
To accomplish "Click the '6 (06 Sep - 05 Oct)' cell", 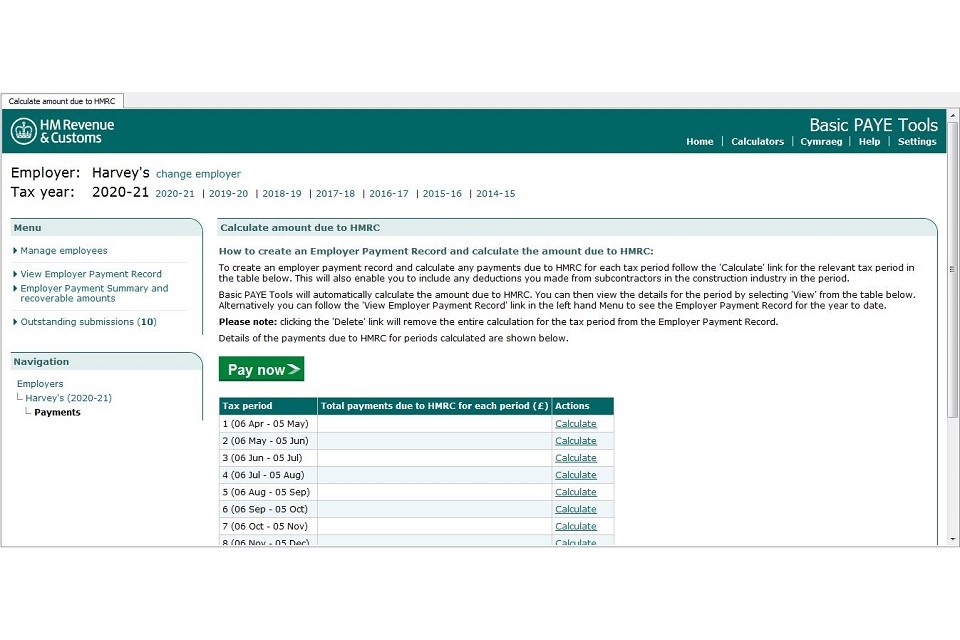I will [268, 510].
